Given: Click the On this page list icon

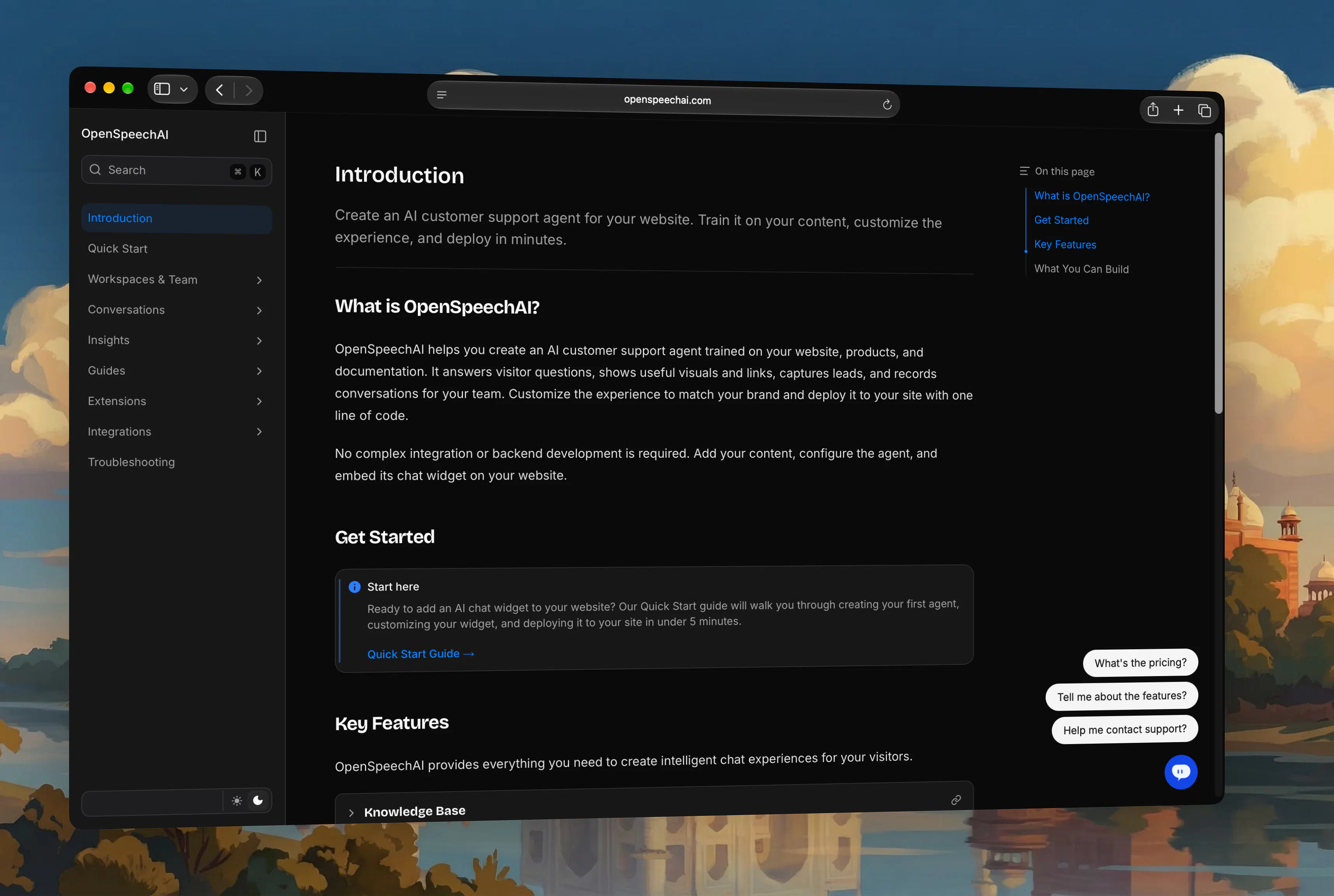Looking at the screenshot, I should 1024,171.
